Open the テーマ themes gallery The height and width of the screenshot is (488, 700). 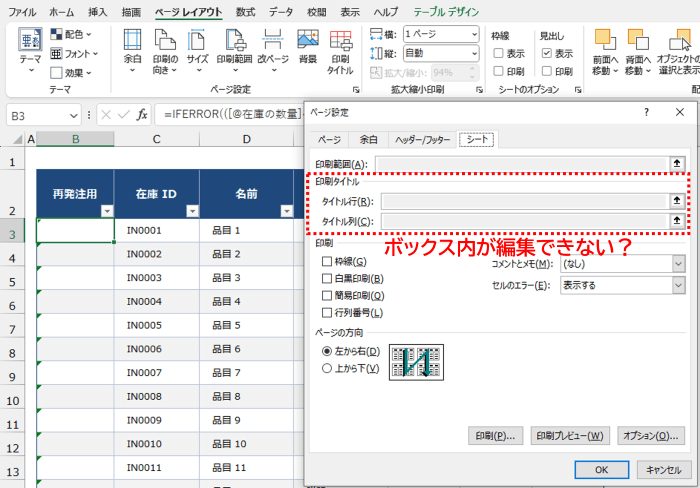click(30, 50)
